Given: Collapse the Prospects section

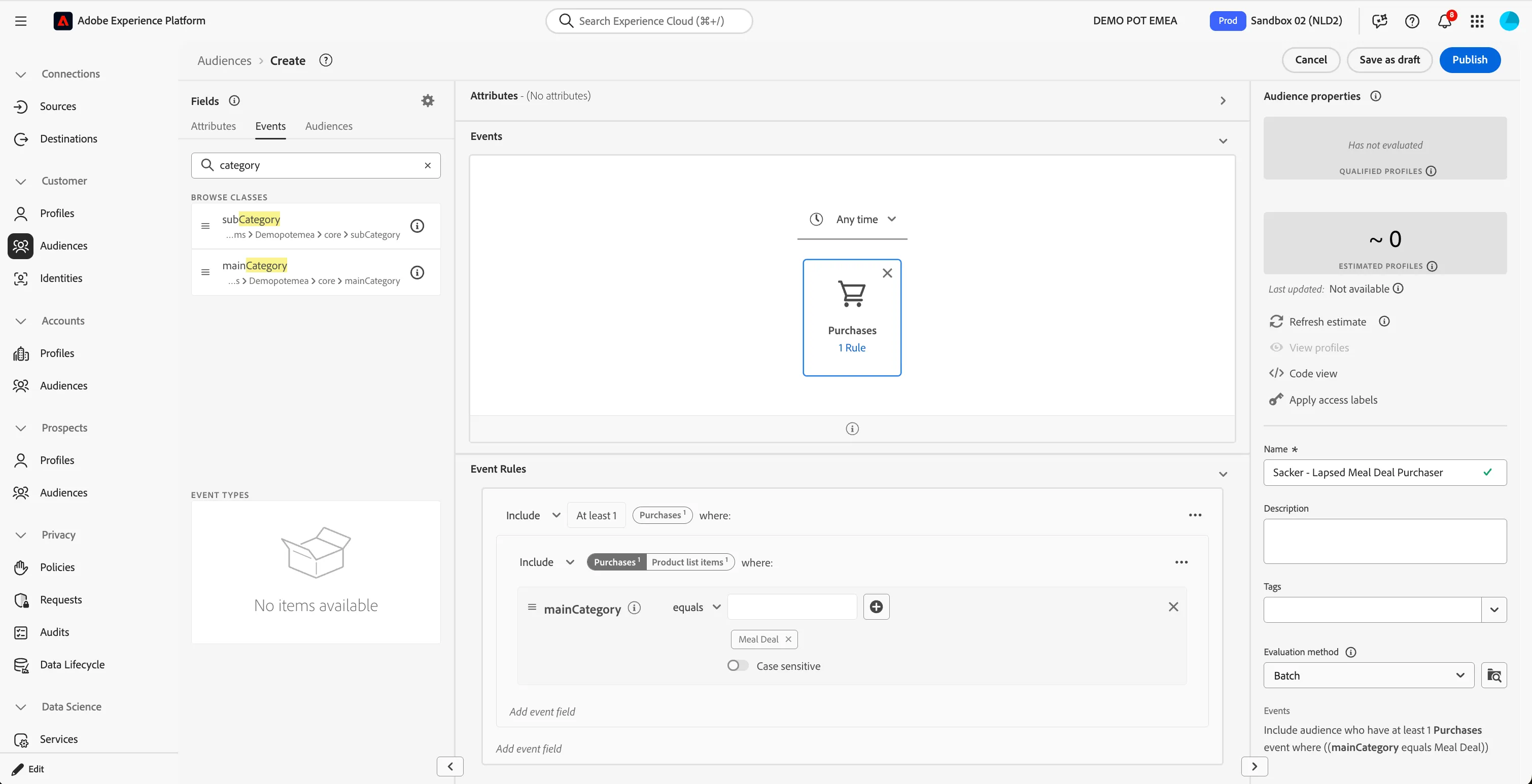Looking at the screenshot, I should 21,428.
